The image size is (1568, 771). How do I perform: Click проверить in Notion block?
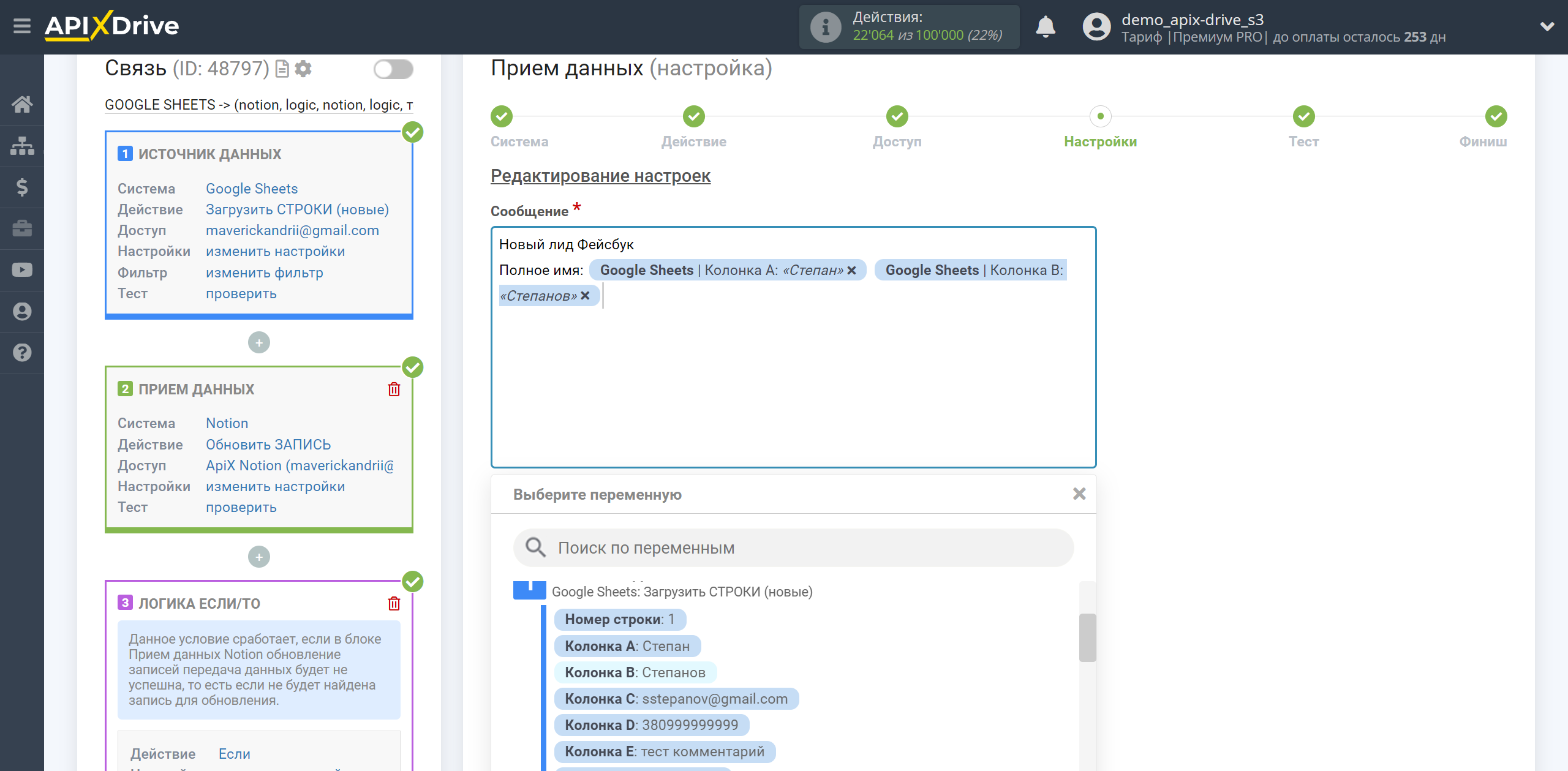click(x=241, y=507)
